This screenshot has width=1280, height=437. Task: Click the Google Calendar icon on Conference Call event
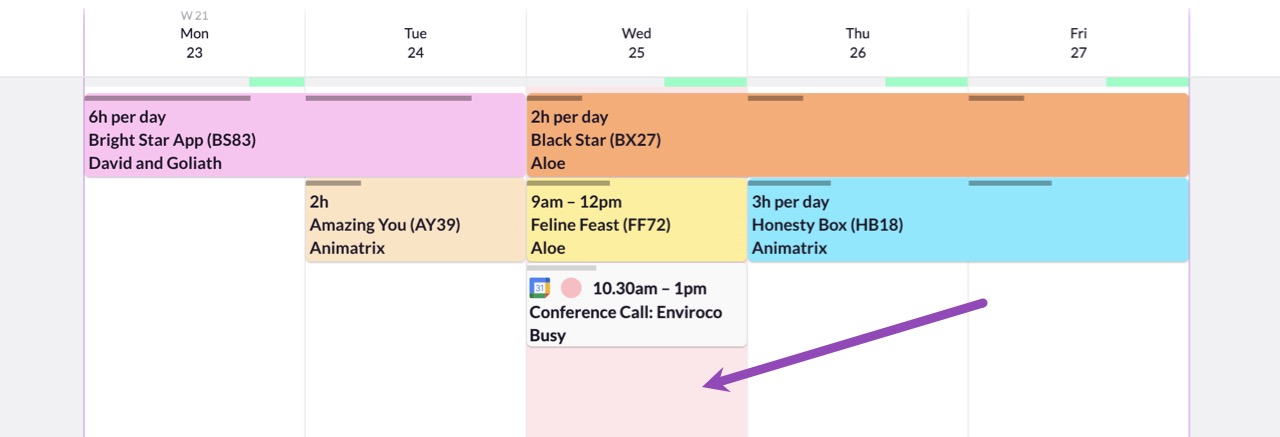tap(540, 288)
